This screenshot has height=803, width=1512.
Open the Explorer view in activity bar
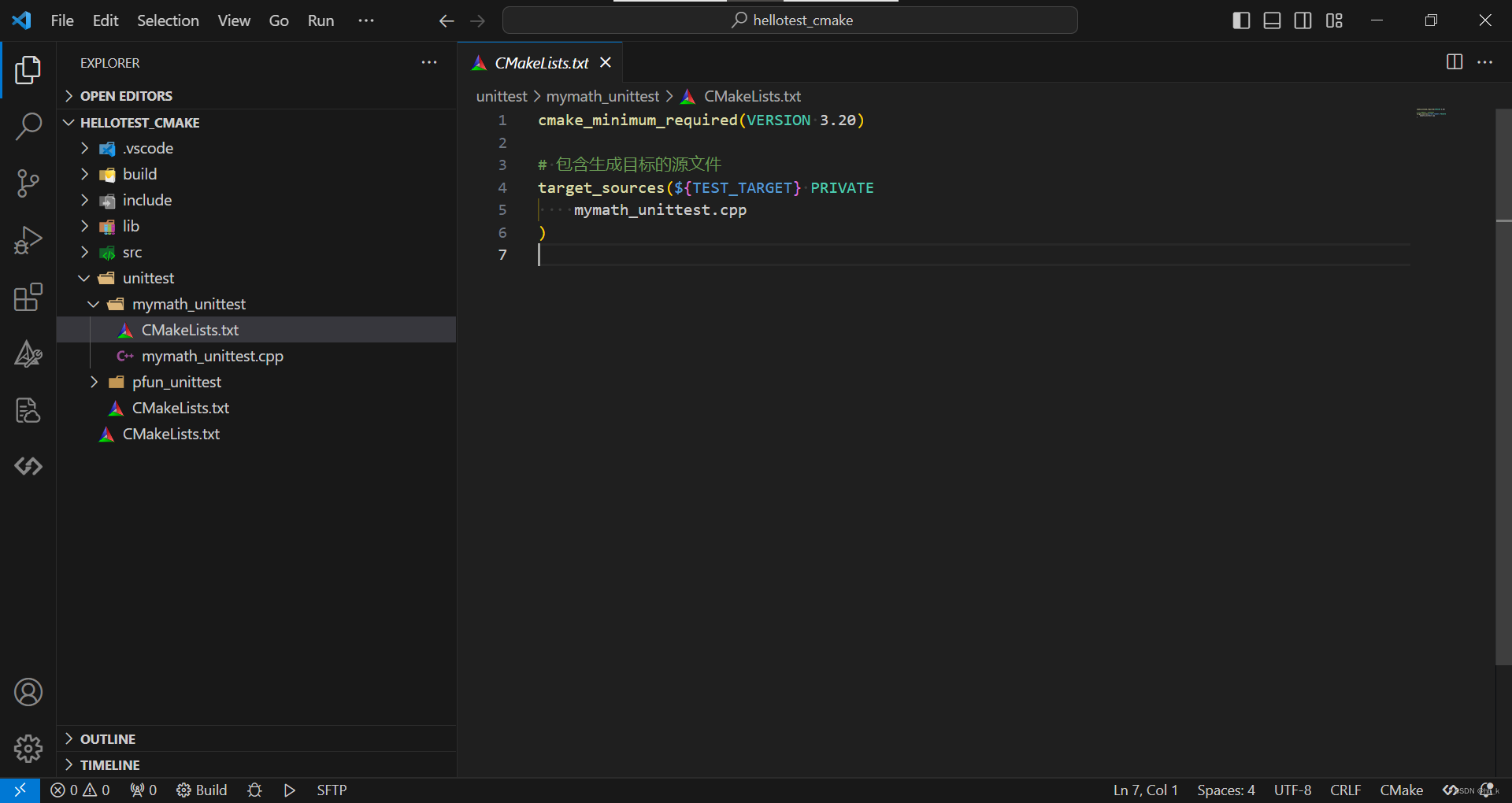click(x=28, y=70)
